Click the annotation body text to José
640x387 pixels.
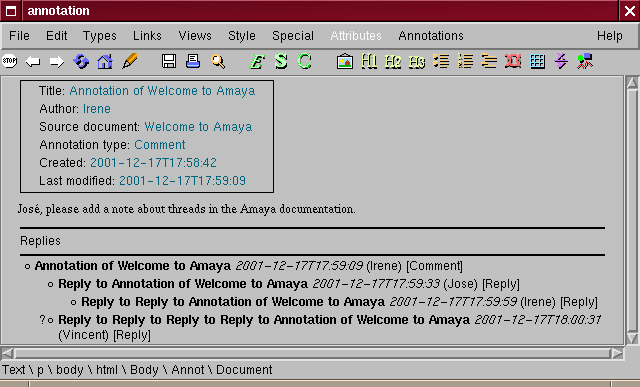[187, 209]
